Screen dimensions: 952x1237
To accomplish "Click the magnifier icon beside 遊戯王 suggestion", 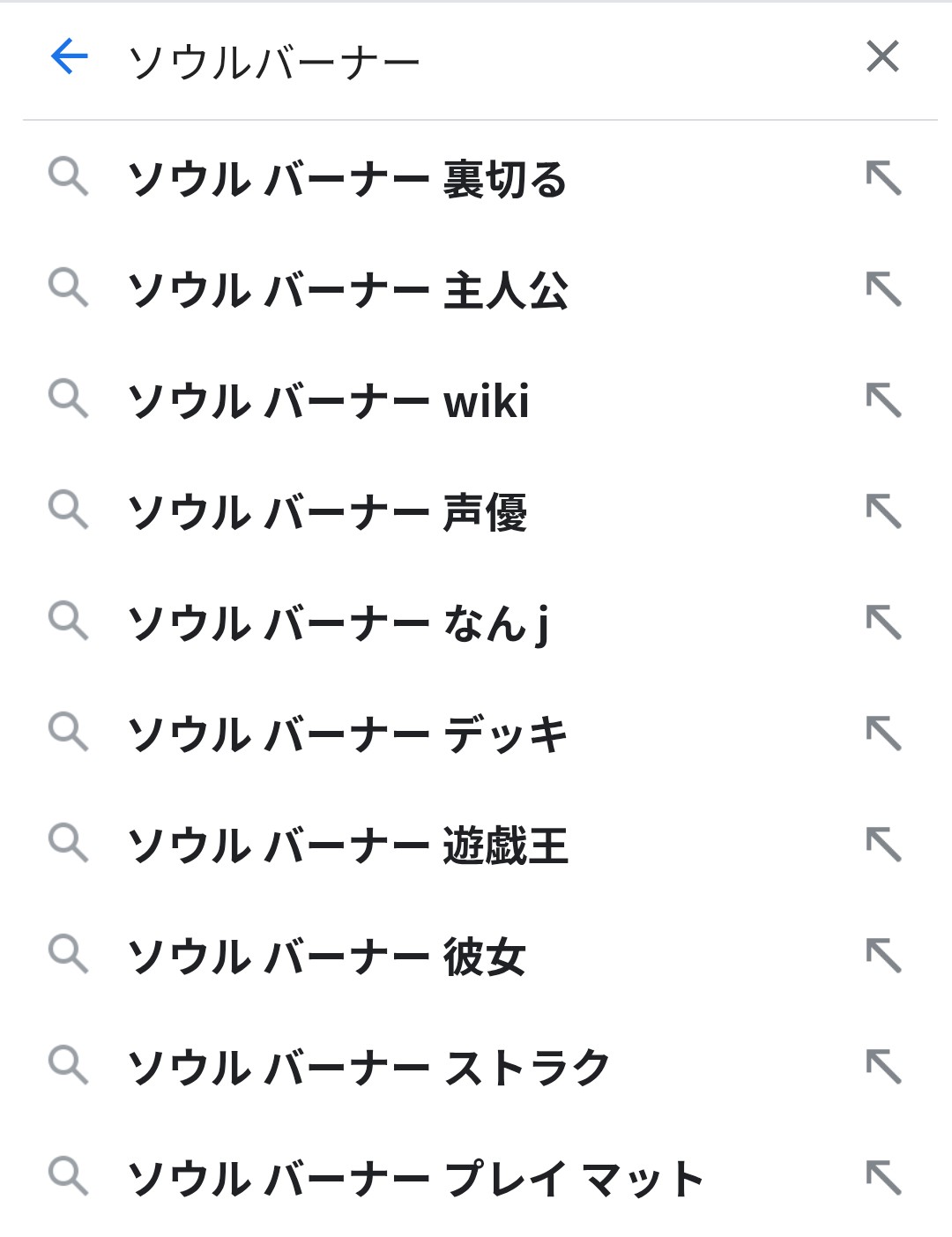I will pyautogui.click(x=68, y=844).
